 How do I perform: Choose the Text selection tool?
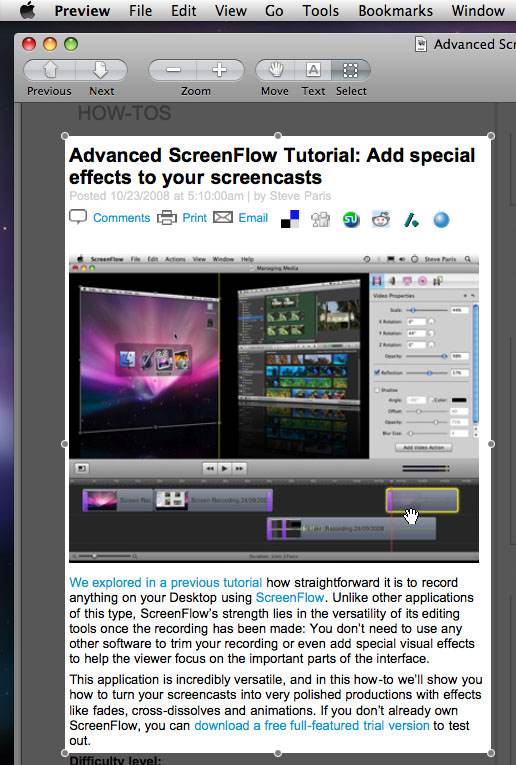[x=313, y=70]
